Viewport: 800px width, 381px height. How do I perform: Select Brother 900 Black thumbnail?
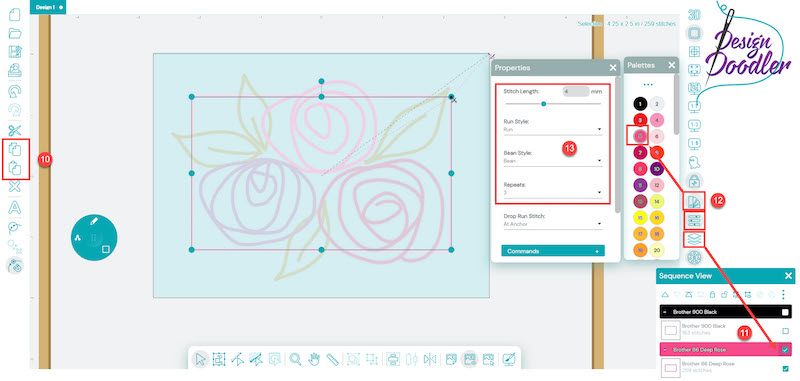click(x=671, y=331)
